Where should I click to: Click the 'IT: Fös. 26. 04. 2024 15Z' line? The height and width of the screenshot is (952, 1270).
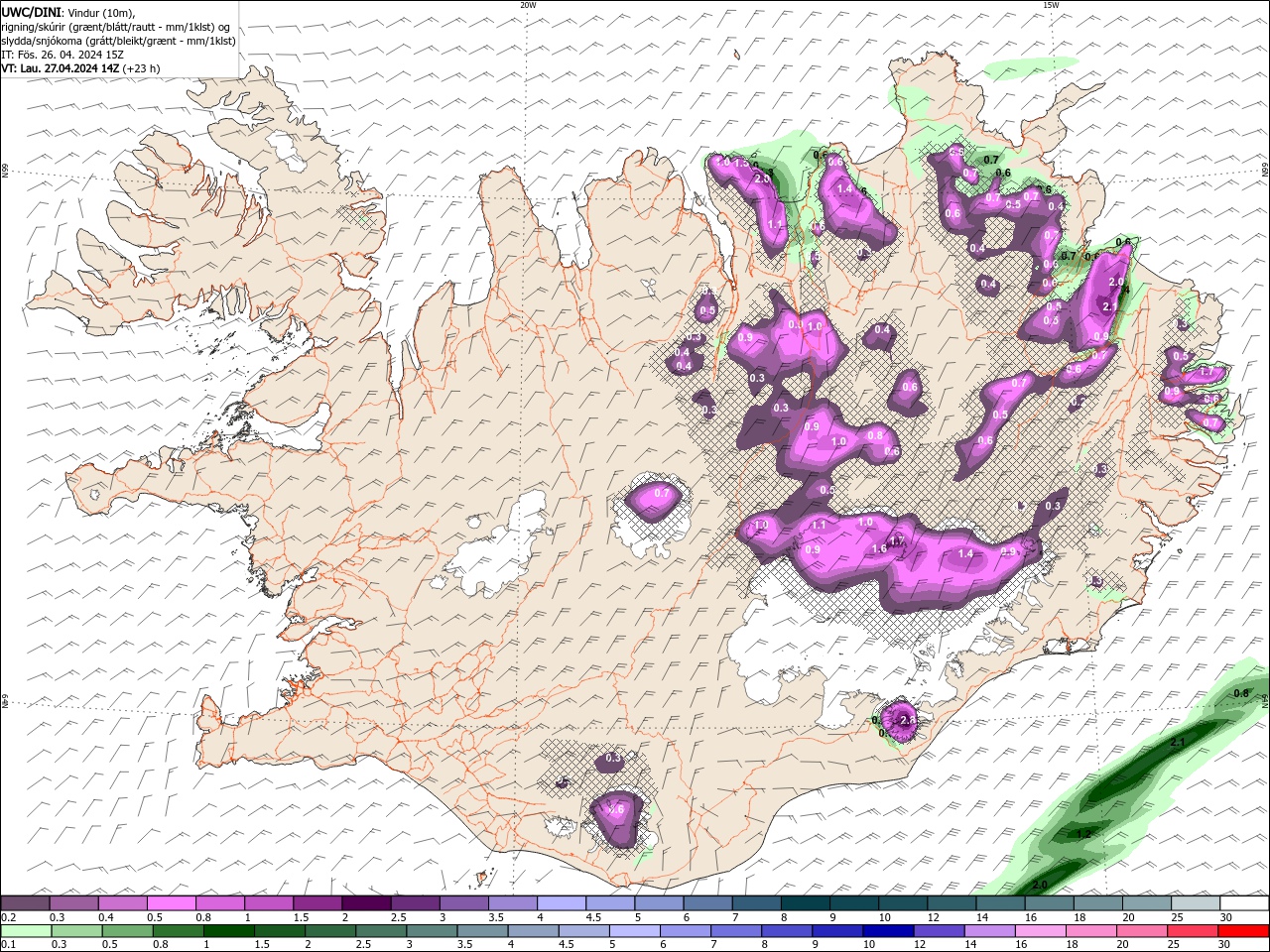62,55
